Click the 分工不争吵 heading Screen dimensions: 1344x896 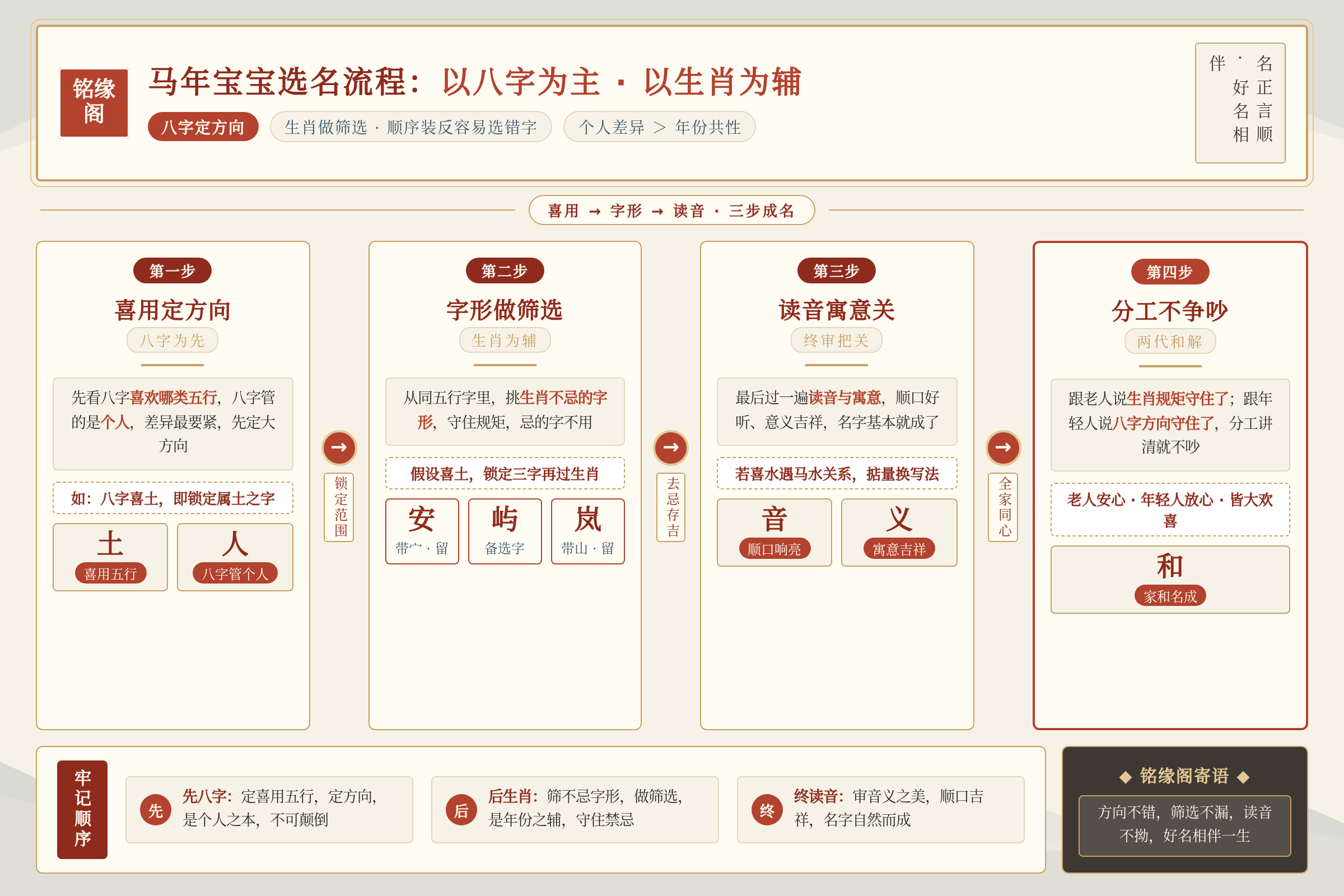tap(1170, 311)
